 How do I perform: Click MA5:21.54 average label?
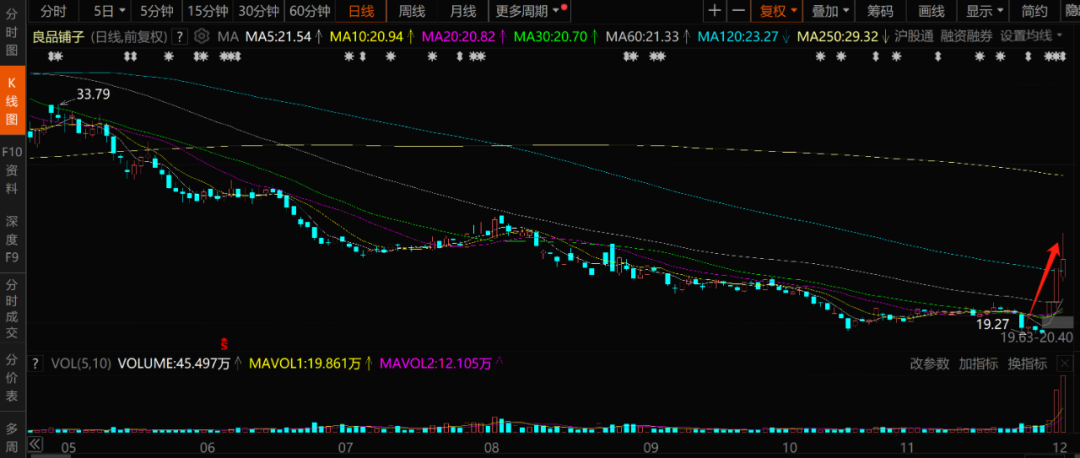(276, 37)
